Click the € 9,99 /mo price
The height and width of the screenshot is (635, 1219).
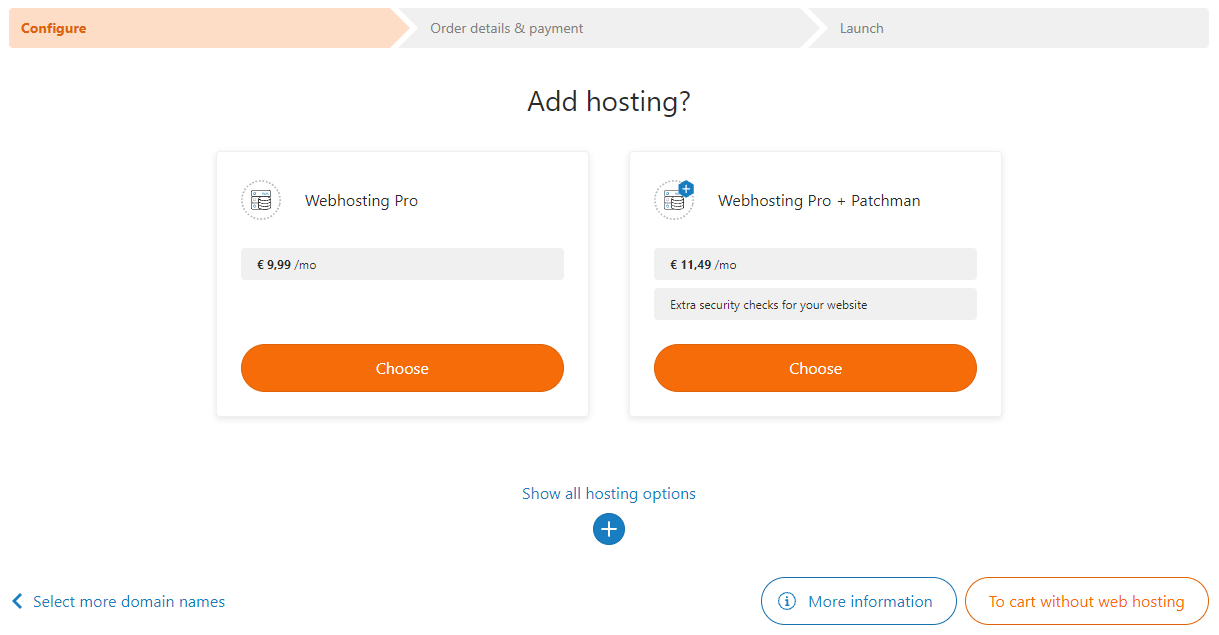pyautogui.click(x=402, y=264)
